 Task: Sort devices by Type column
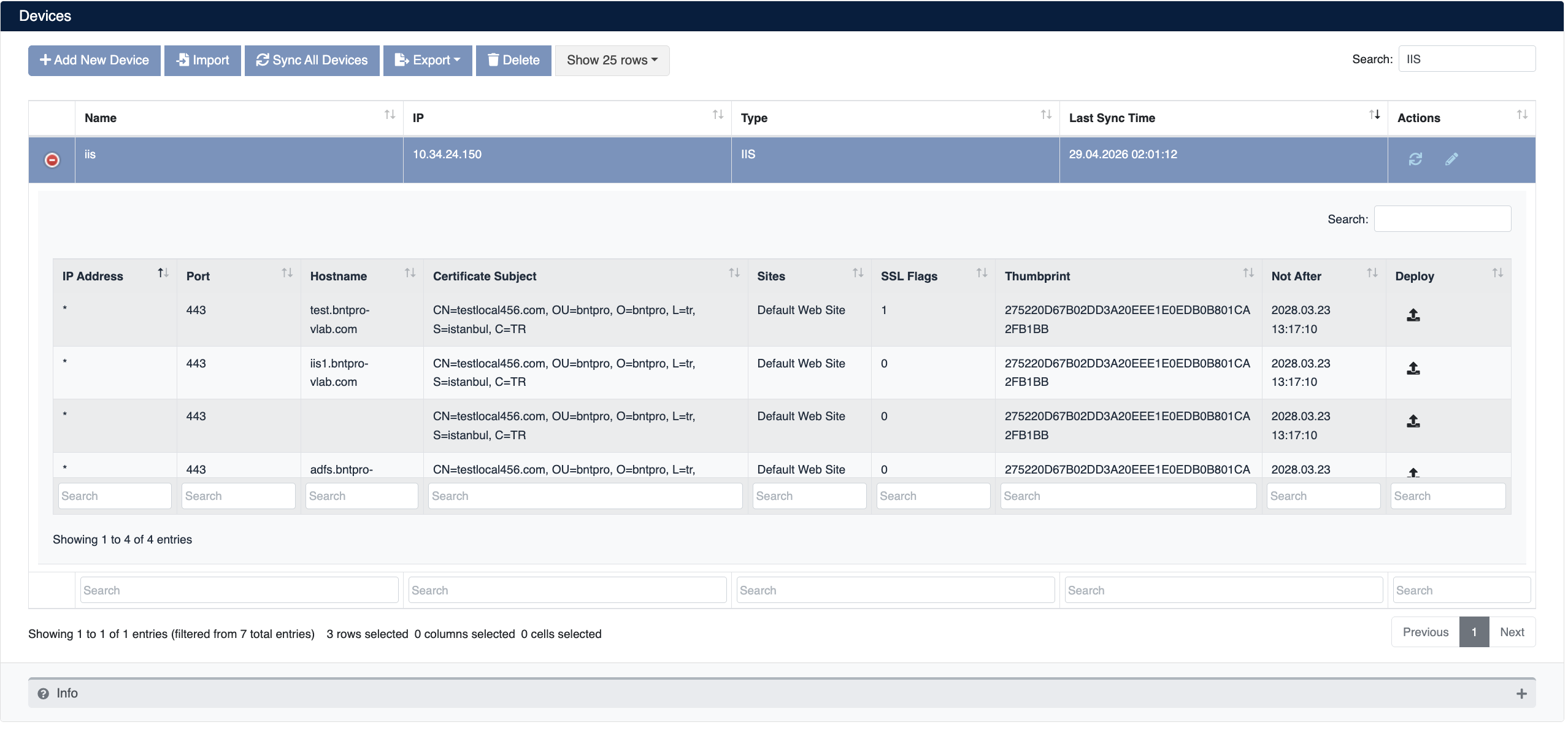point(896,118)
